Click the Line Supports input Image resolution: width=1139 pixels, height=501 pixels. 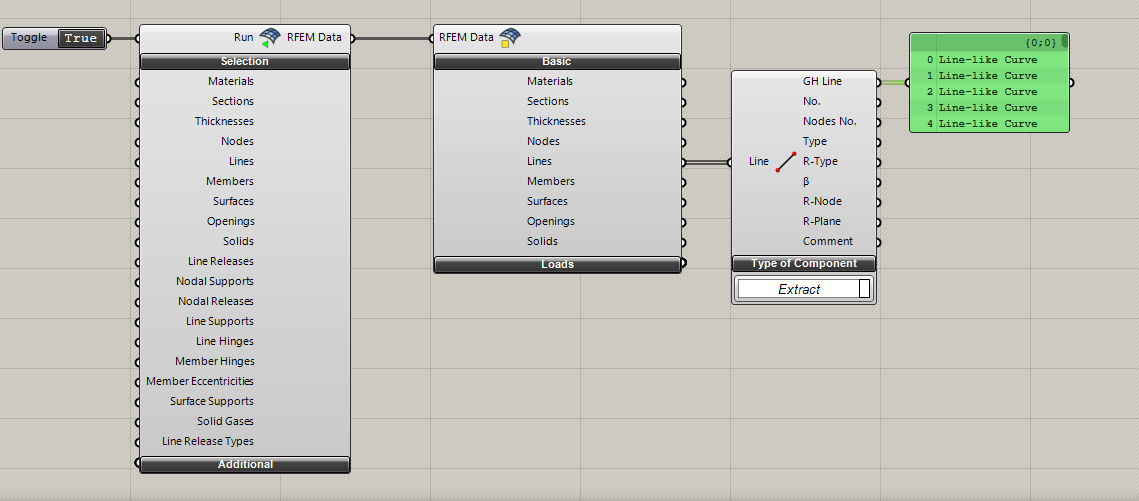coord(220,321)
